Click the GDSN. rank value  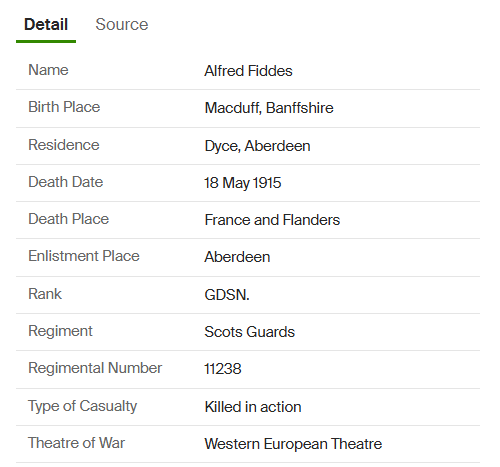point(227,295)
